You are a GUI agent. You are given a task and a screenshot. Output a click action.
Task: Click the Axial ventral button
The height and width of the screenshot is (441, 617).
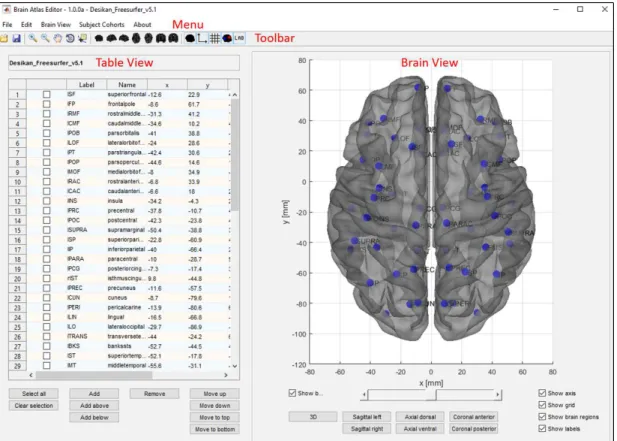[420, 428]
